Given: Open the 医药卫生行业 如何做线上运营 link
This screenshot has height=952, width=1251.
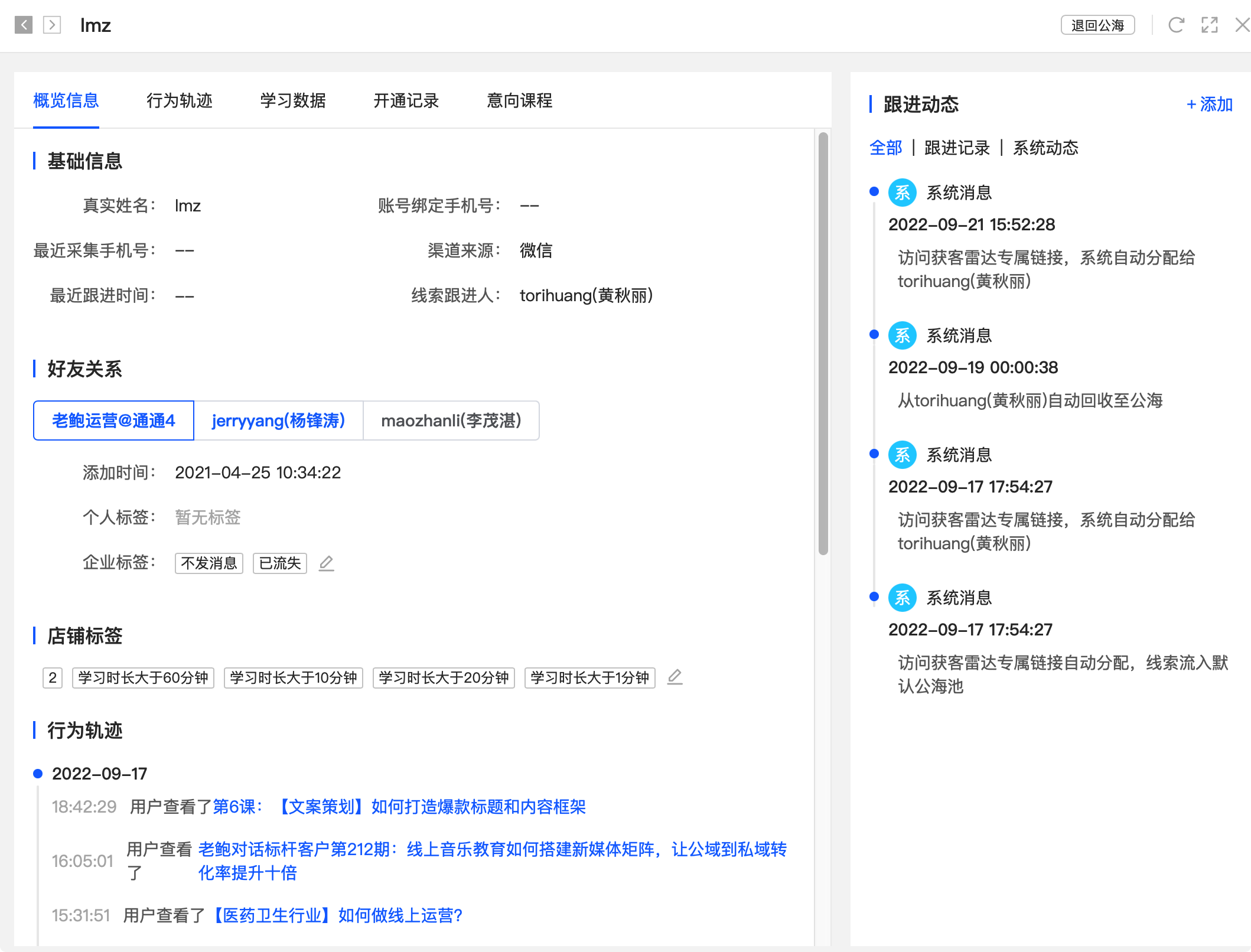Looking at the screenshot, I should coord(335,915).
